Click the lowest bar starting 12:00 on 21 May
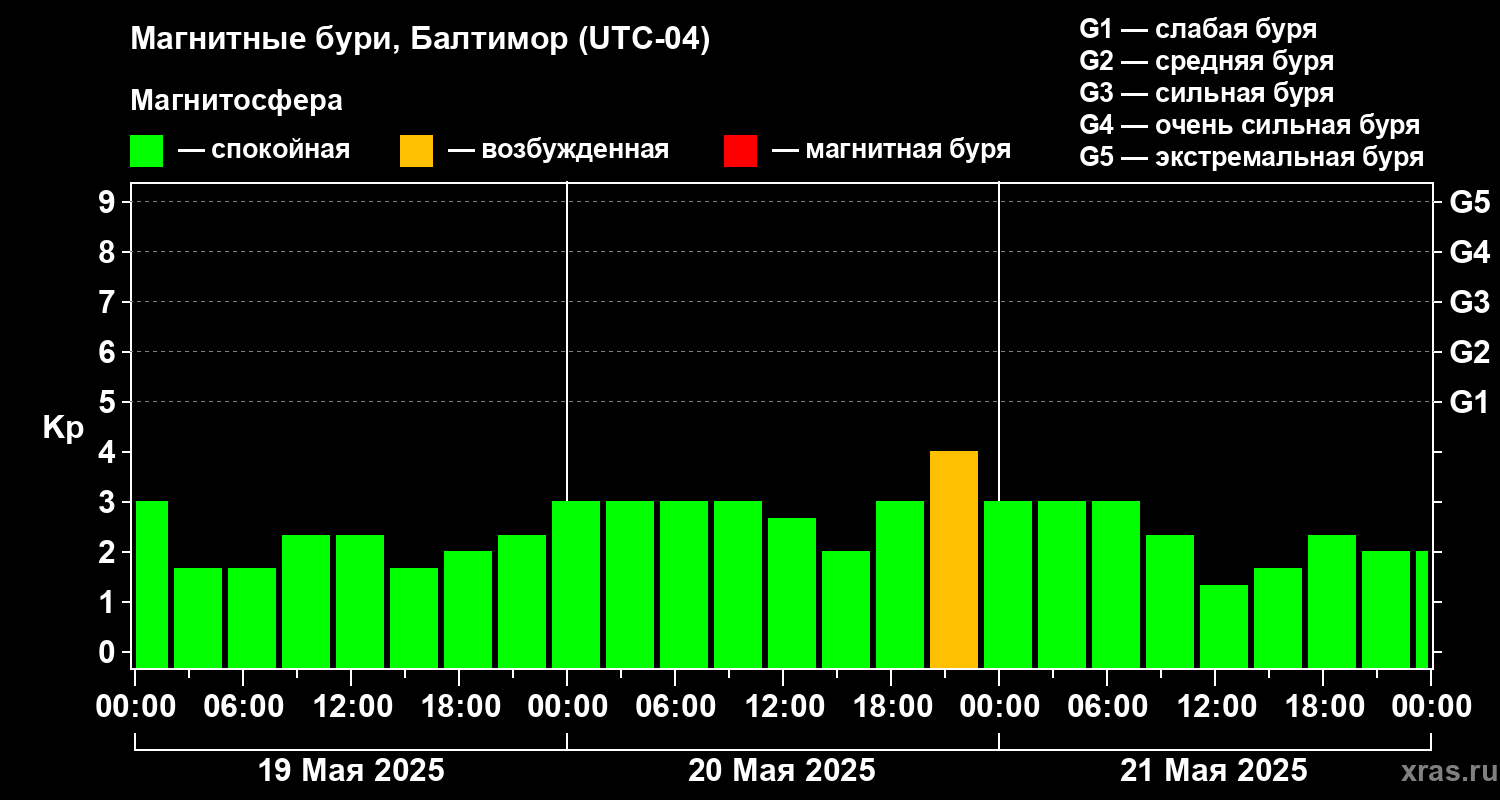 coord(1224,626)
